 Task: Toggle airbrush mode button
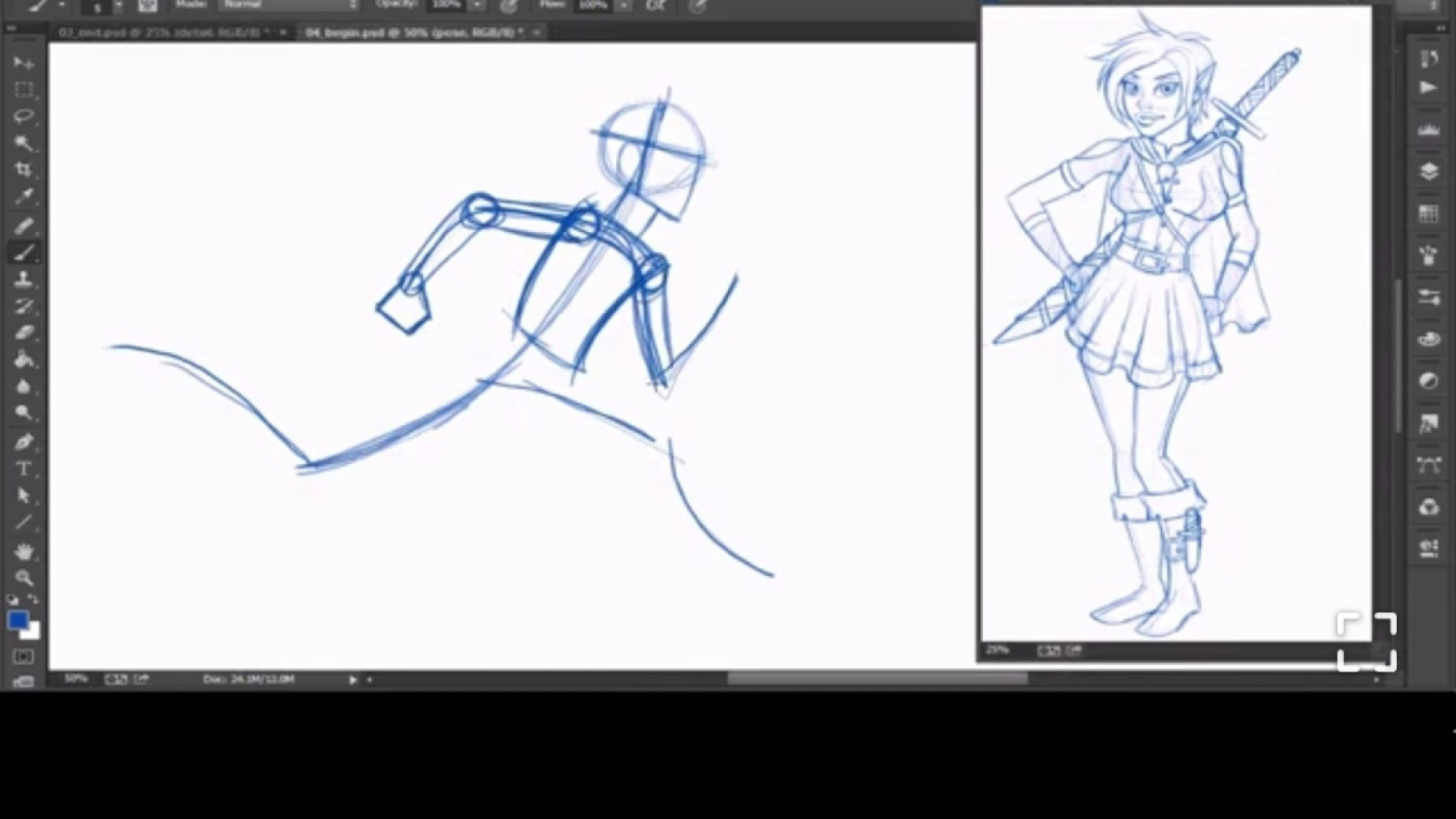pyautogui.click(x=655, y=5)
